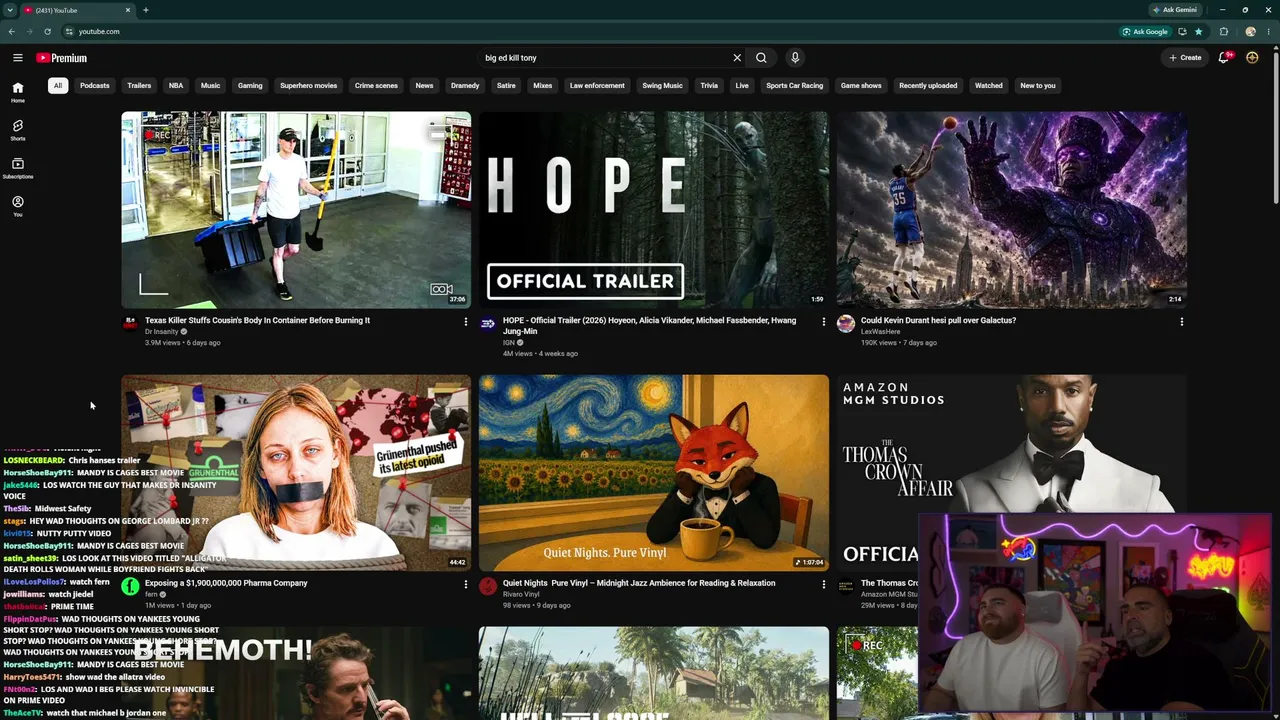The width and height of the screenshot is (1280, 720).
Task: Open Chrome profile avatar
Action: [x=1250, y=31]
